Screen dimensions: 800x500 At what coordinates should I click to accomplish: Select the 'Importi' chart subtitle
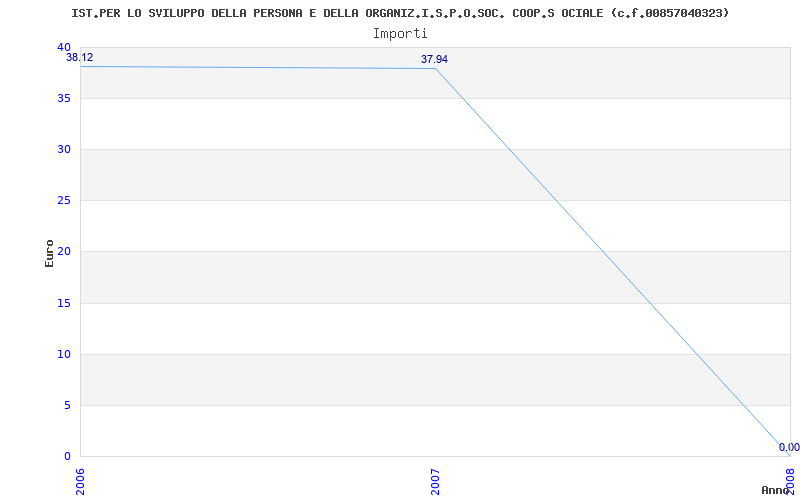(x=400, y=34)
